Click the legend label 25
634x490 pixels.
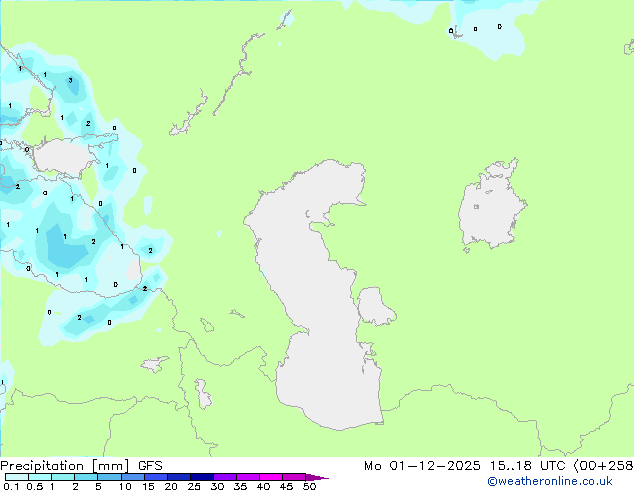point(194,486)
